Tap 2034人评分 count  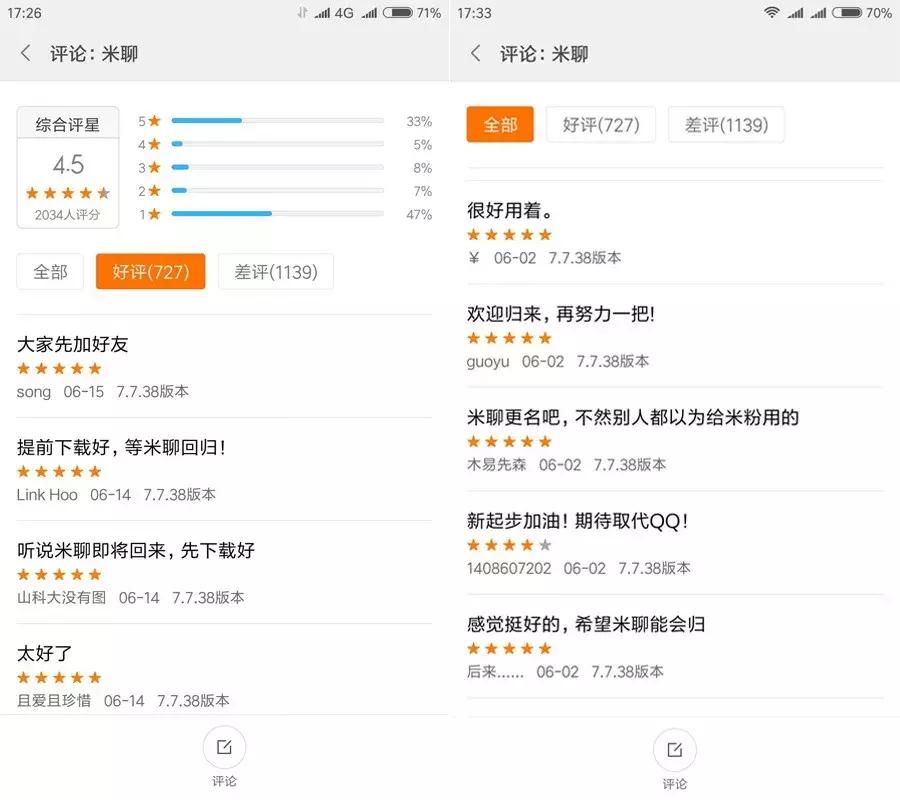(x=67, y=215)
